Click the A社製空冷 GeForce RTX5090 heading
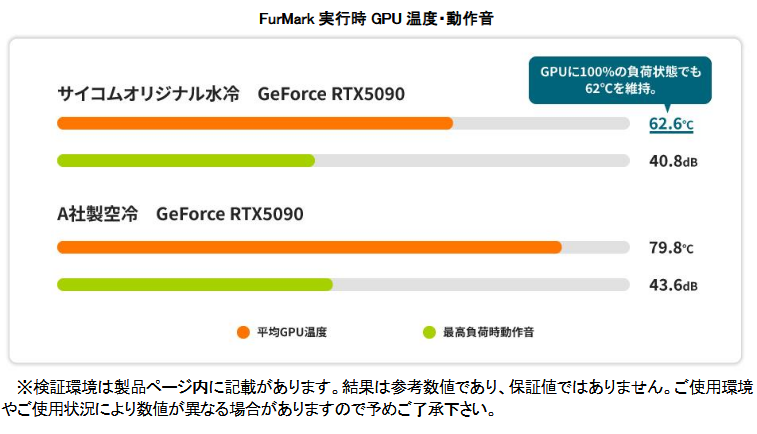The image size is (757, 434). [x=180, y=214]
